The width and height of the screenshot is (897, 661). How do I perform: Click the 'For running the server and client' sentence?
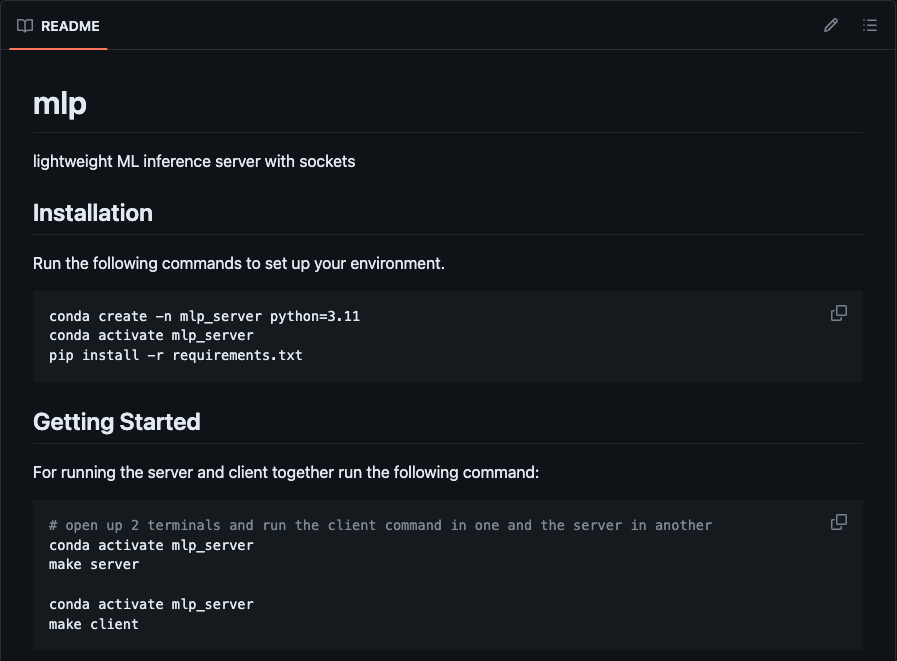[x=286, y=472]
